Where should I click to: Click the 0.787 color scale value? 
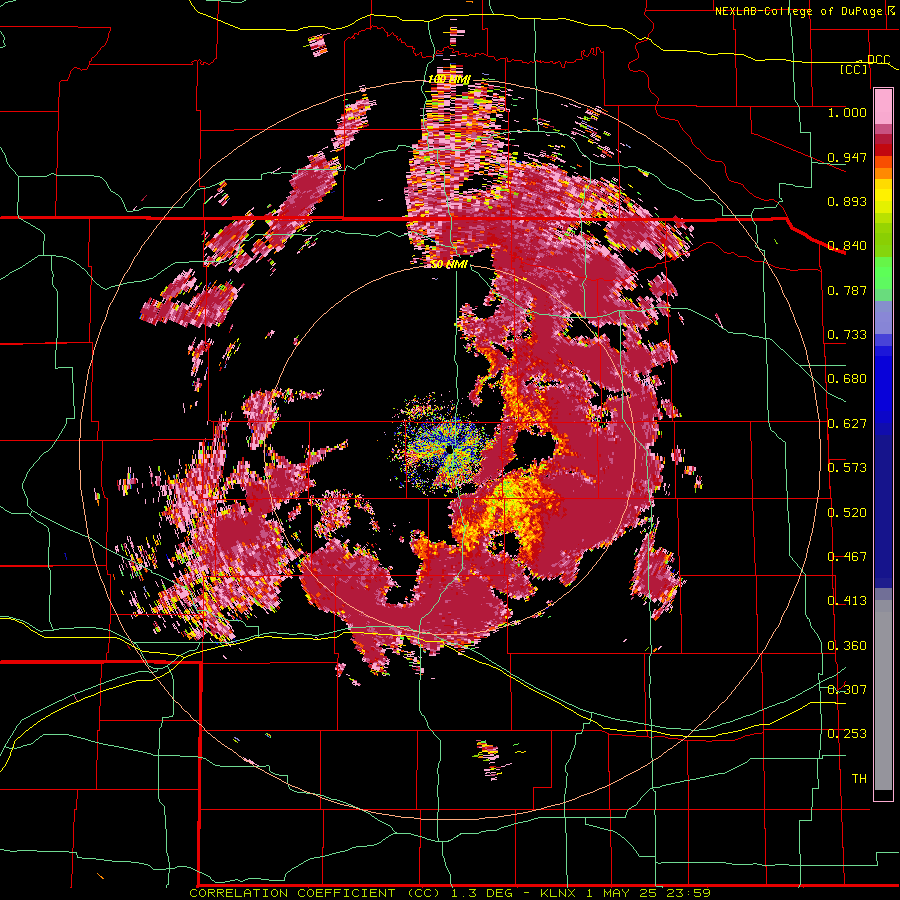point(847,290)
